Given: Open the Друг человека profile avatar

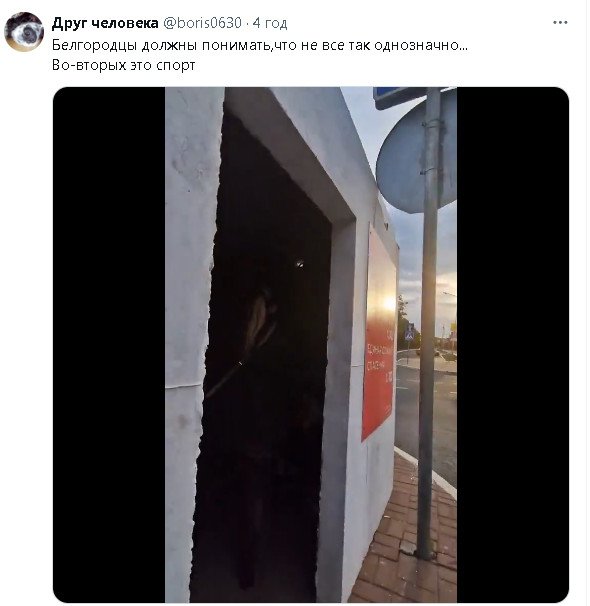Looking at the screenshot, I should coord(24,32).
